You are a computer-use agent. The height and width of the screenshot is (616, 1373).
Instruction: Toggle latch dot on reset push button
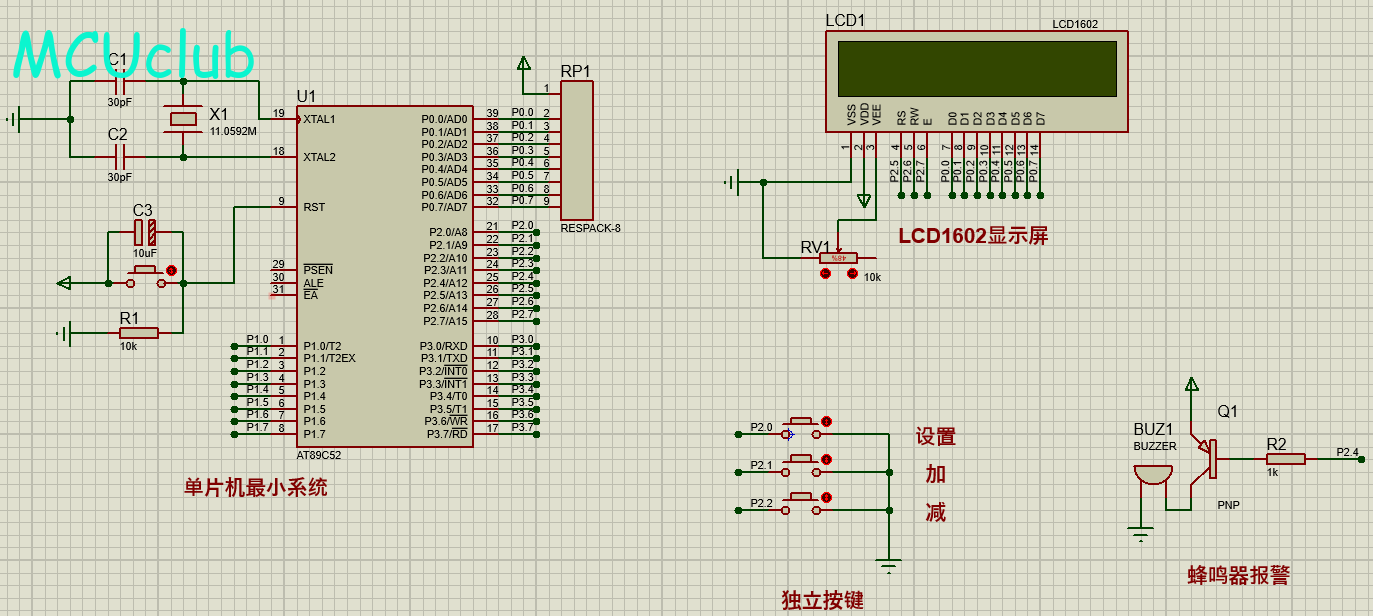pos(171,270)
